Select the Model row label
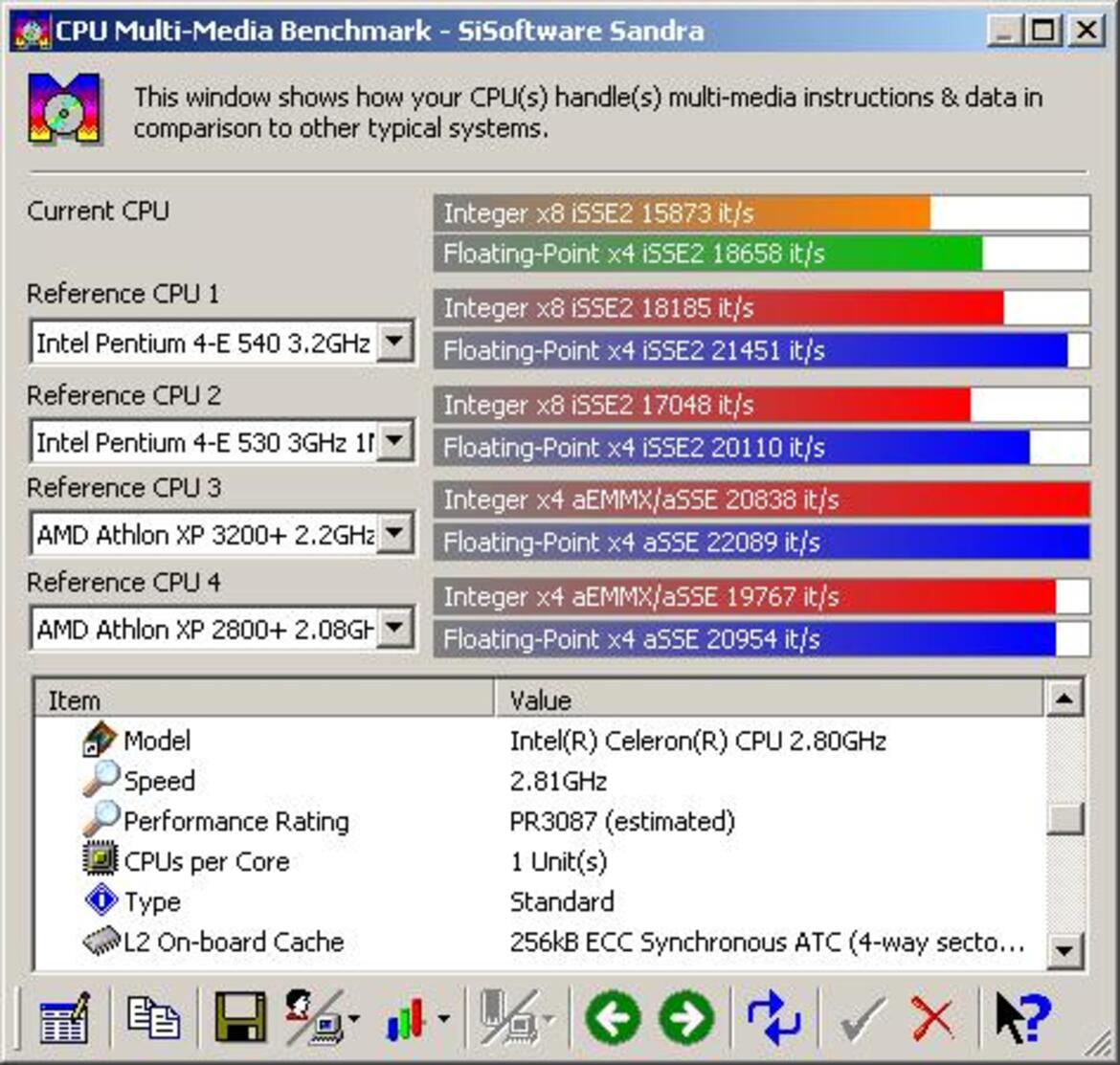This screenshot has width=1120, height=1065. [157, 741]
